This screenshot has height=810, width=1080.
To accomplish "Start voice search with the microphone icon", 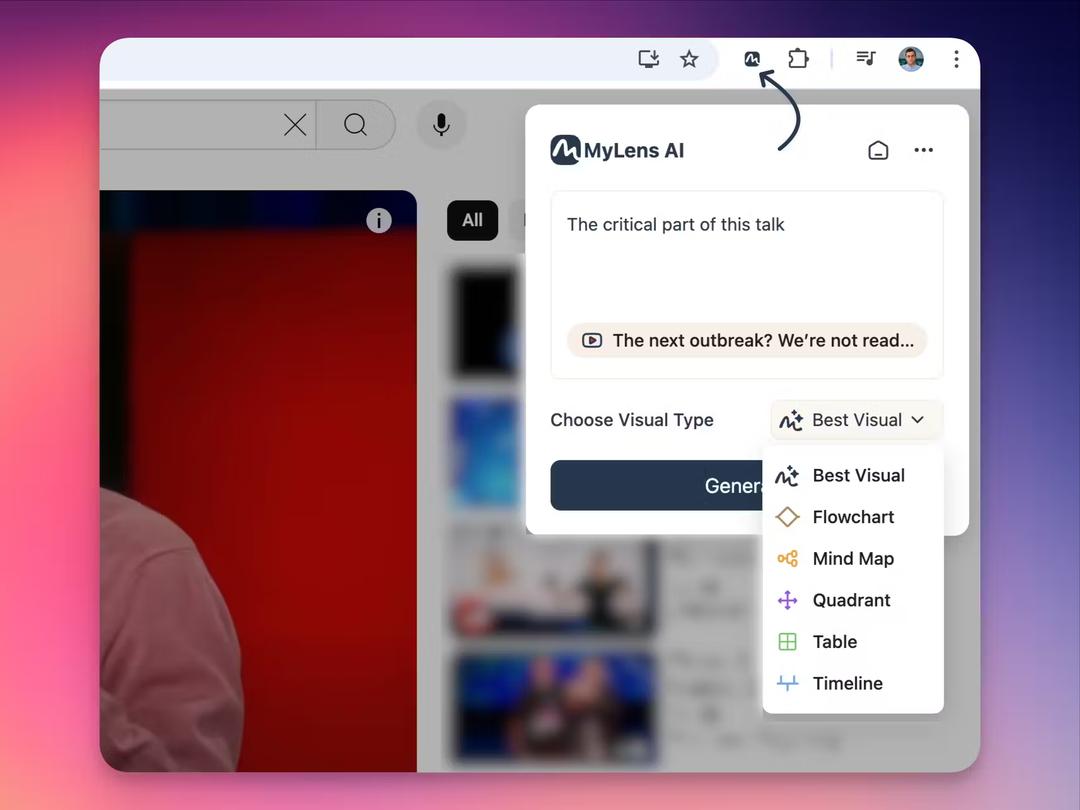I will tap(442, 125).
